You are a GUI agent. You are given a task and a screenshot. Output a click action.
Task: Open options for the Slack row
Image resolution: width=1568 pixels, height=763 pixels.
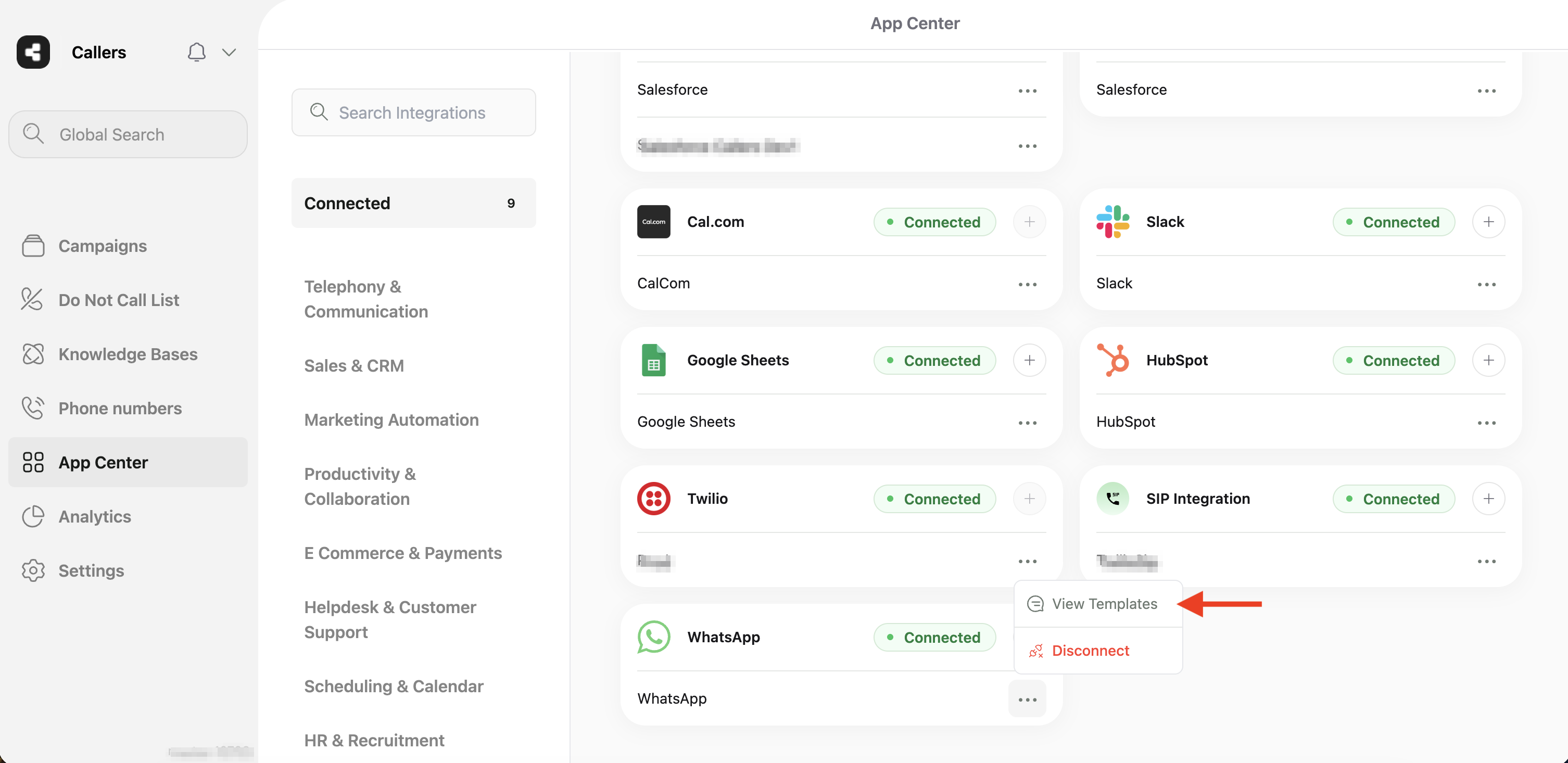tap(1486, 284)
